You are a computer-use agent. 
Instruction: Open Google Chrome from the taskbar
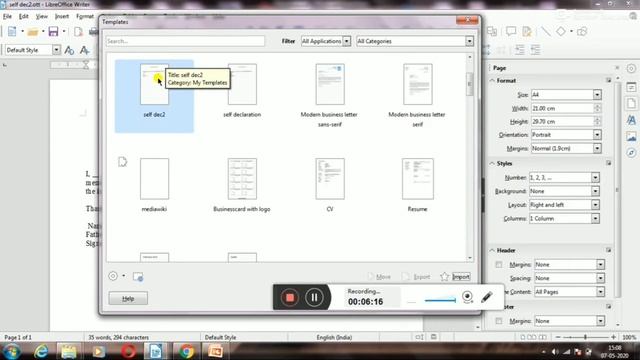pyautogui.click(x=186, y=351)
